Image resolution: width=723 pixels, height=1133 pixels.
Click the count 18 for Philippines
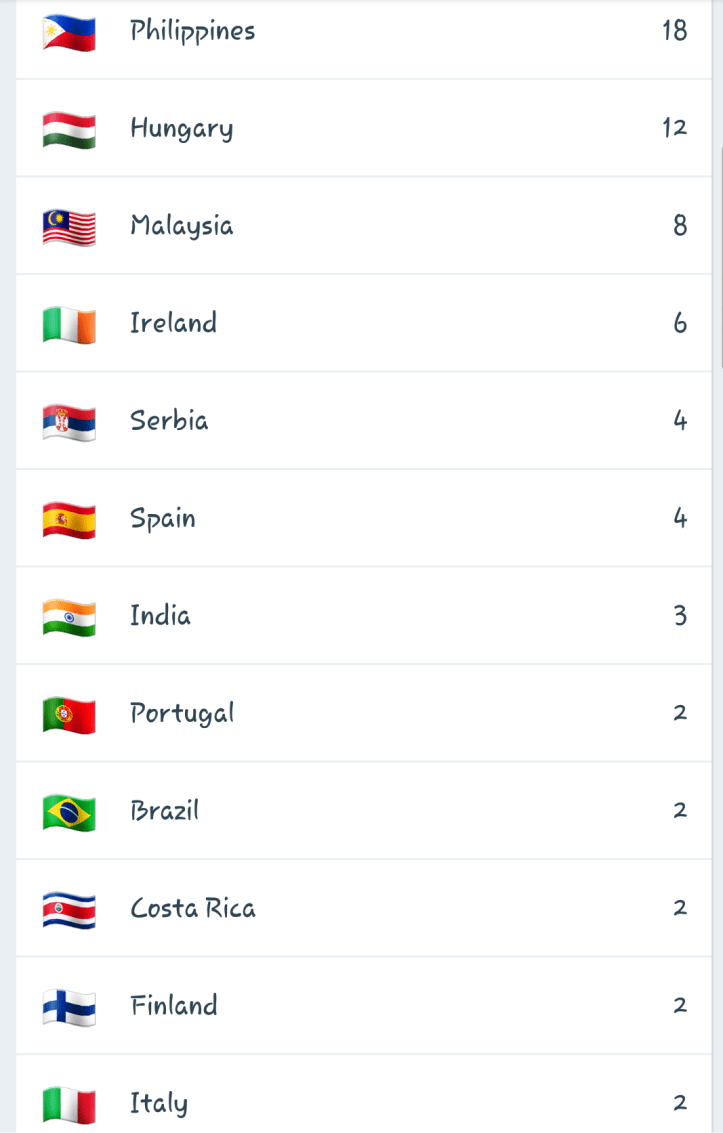point(674,31)
